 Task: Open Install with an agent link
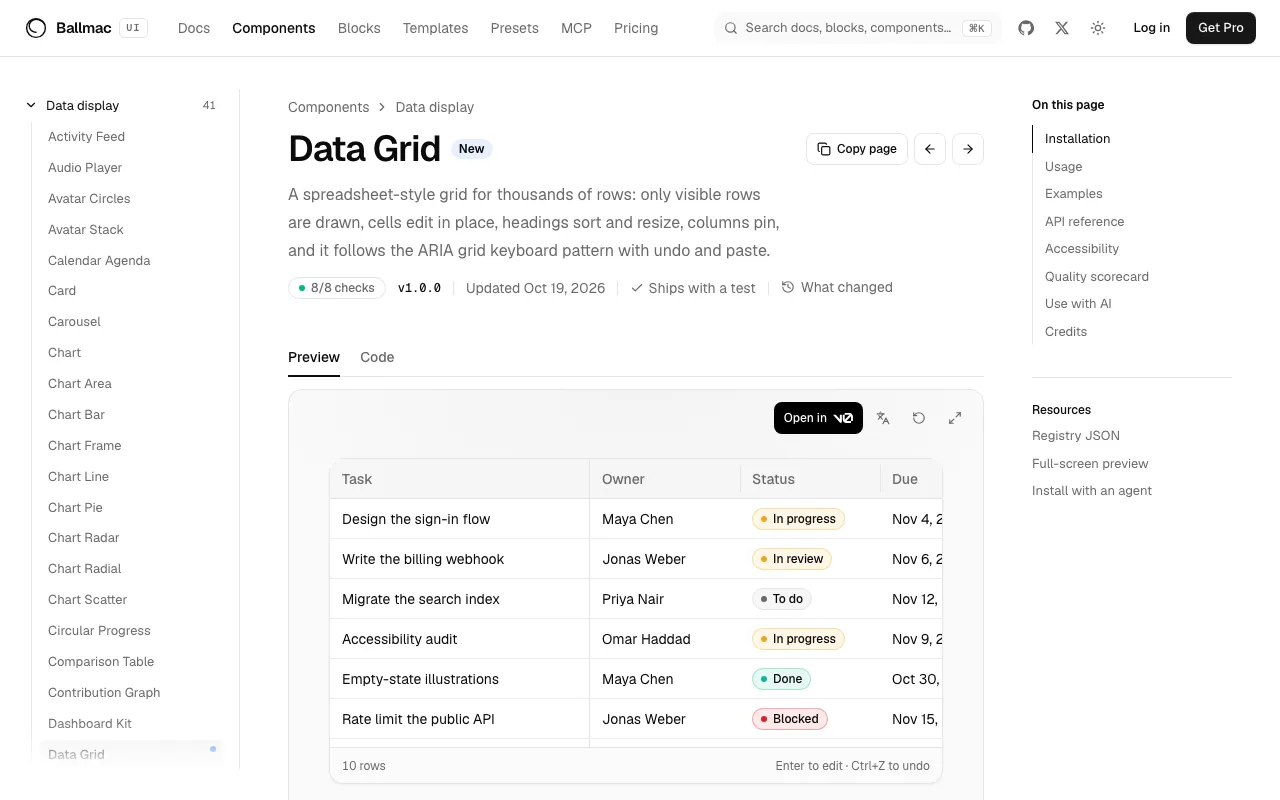point(1092,490)
